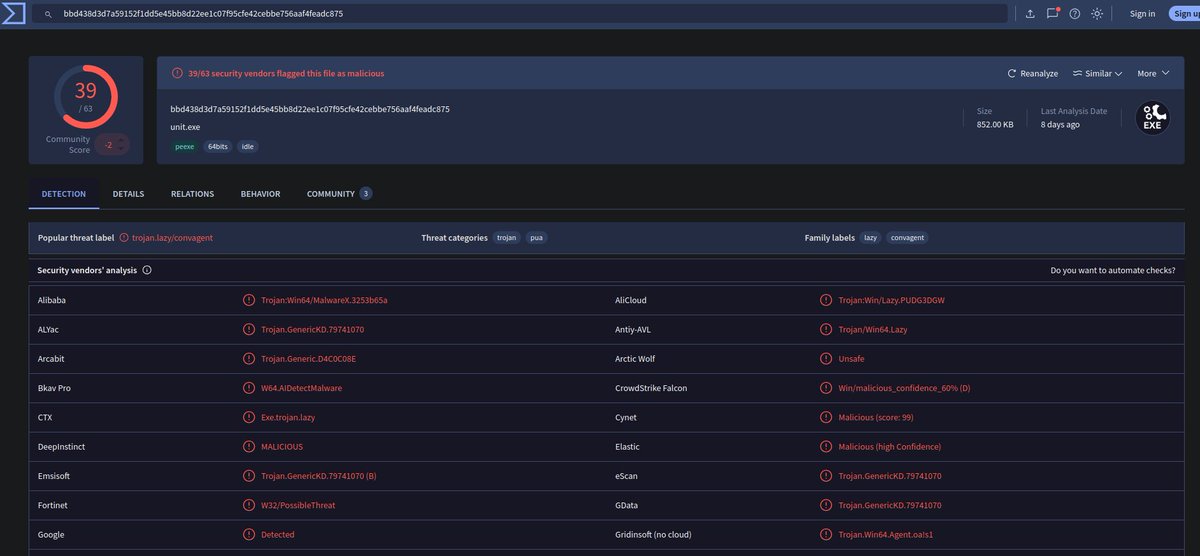Viewport: 1200px width, 556px height.
Task: Click Malicious (score: 99) text
Action: [x=876, y=417]
